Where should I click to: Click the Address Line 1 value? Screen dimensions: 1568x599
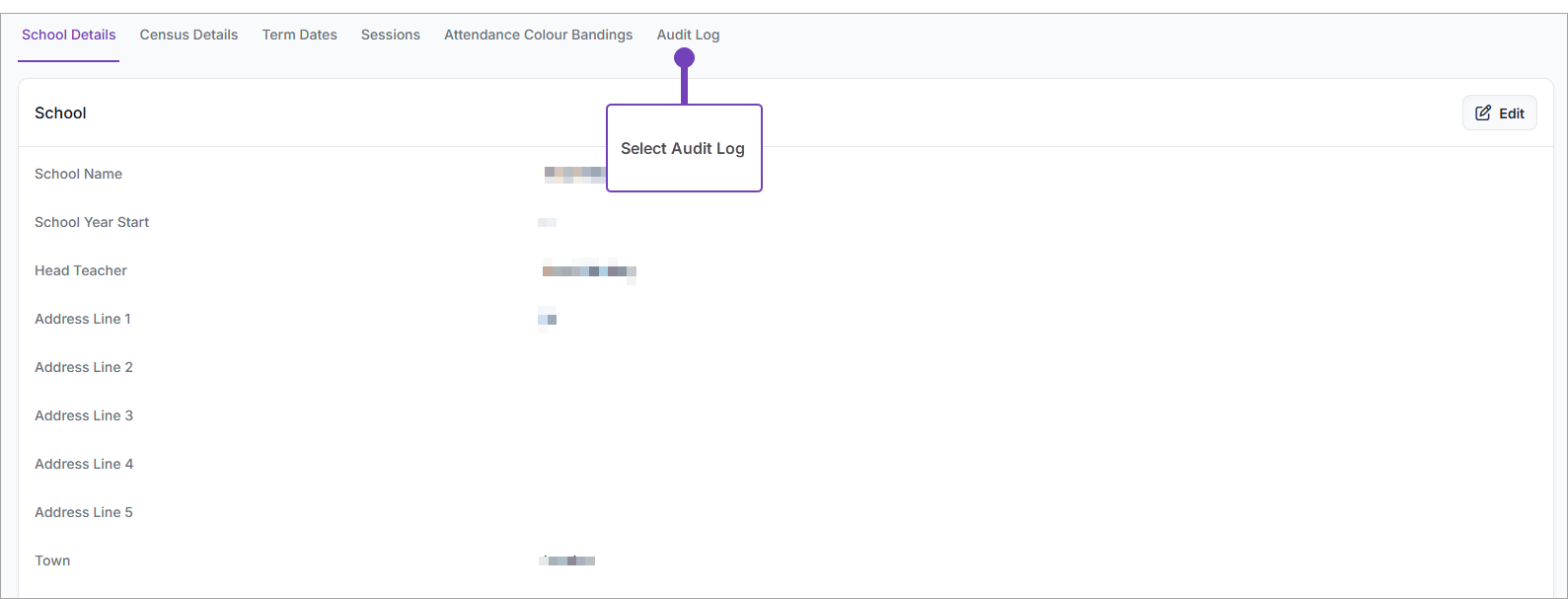(548, 319)
